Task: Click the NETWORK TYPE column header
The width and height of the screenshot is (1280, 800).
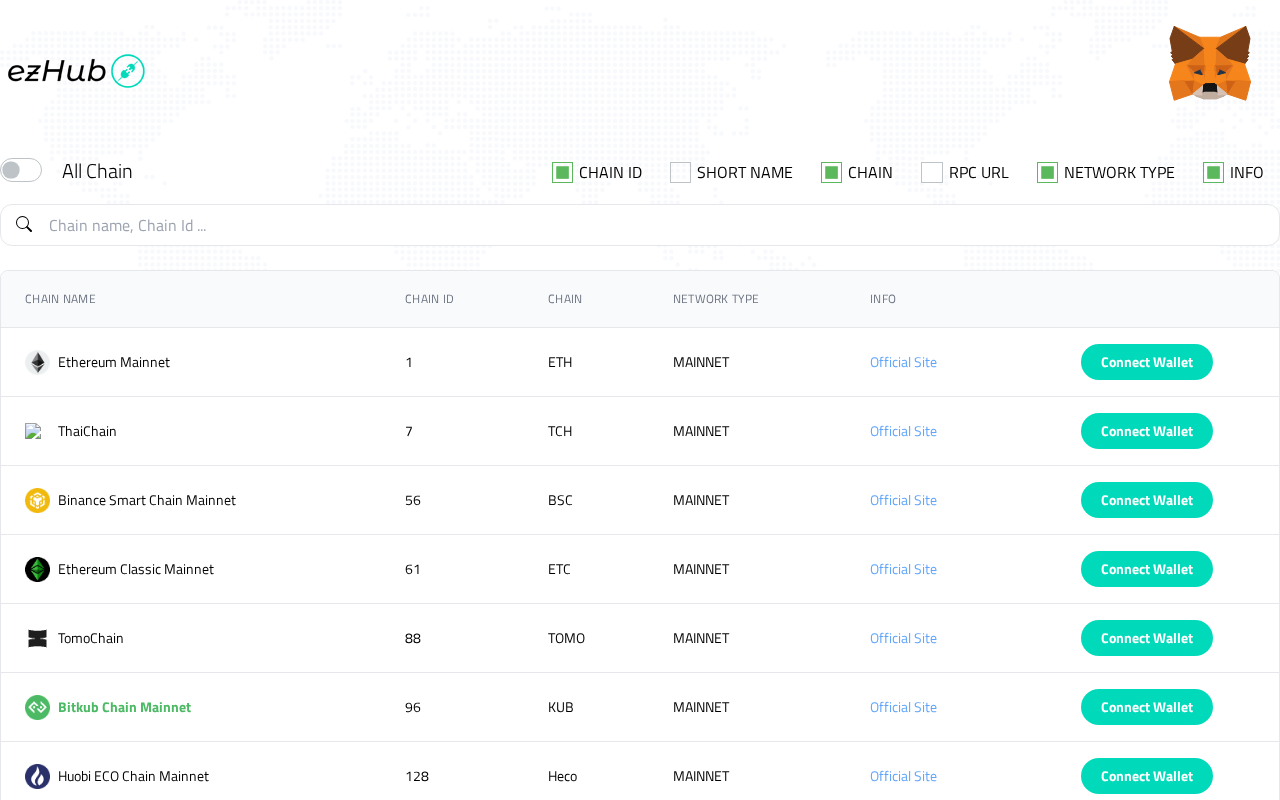Action: (x=716, y=299)
